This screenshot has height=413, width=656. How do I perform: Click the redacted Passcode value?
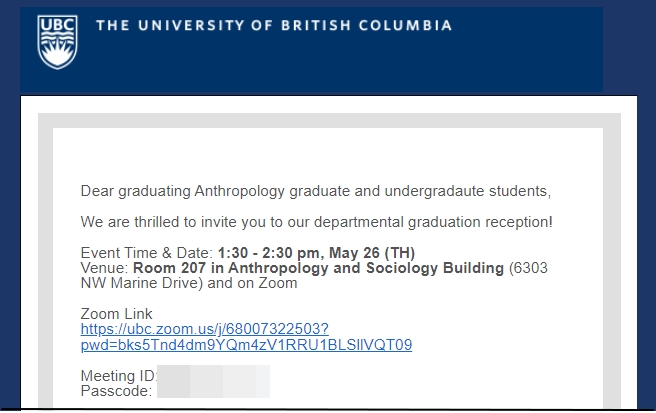click(x=213, y=390)
